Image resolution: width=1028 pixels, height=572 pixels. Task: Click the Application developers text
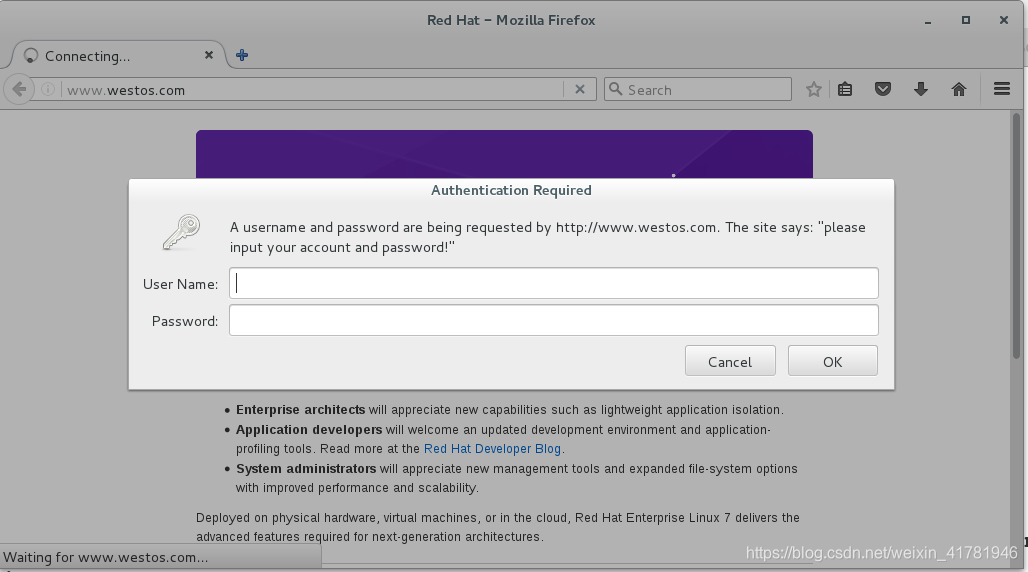point(309,430)
